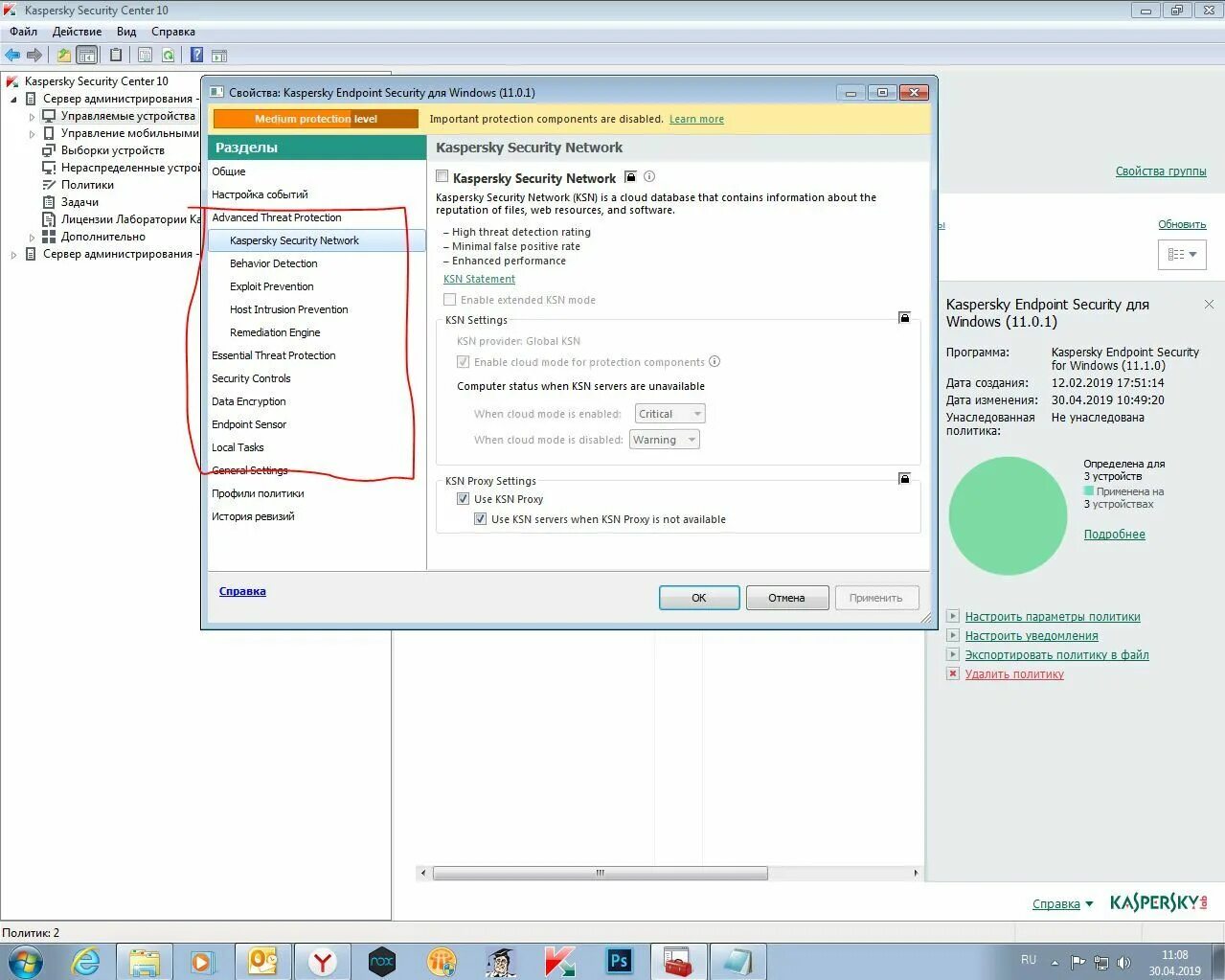Toggle the KSN Proxy Settings lock icon

(904, 478)
